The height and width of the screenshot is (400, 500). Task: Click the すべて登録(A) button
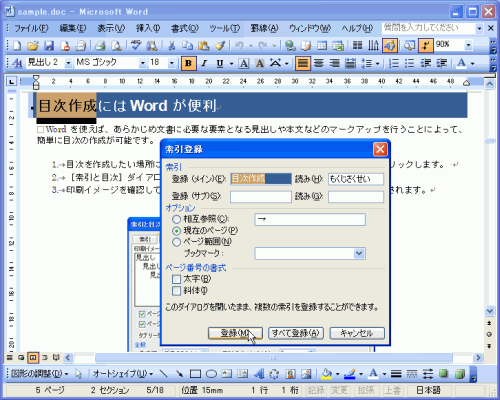point(296,333)
